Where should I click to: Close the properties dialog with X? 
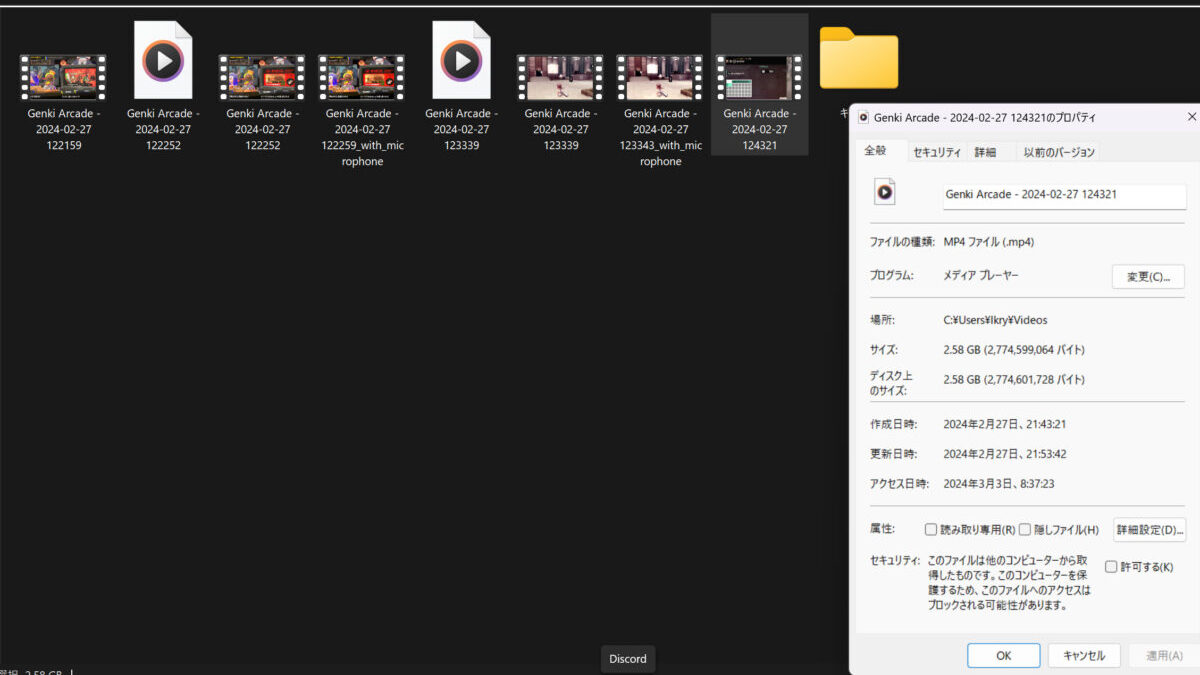coord(1192,117)
